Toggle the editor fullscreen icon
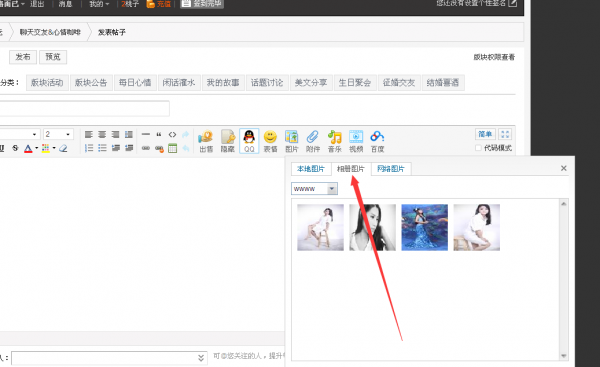 click(x=505, y=134)
